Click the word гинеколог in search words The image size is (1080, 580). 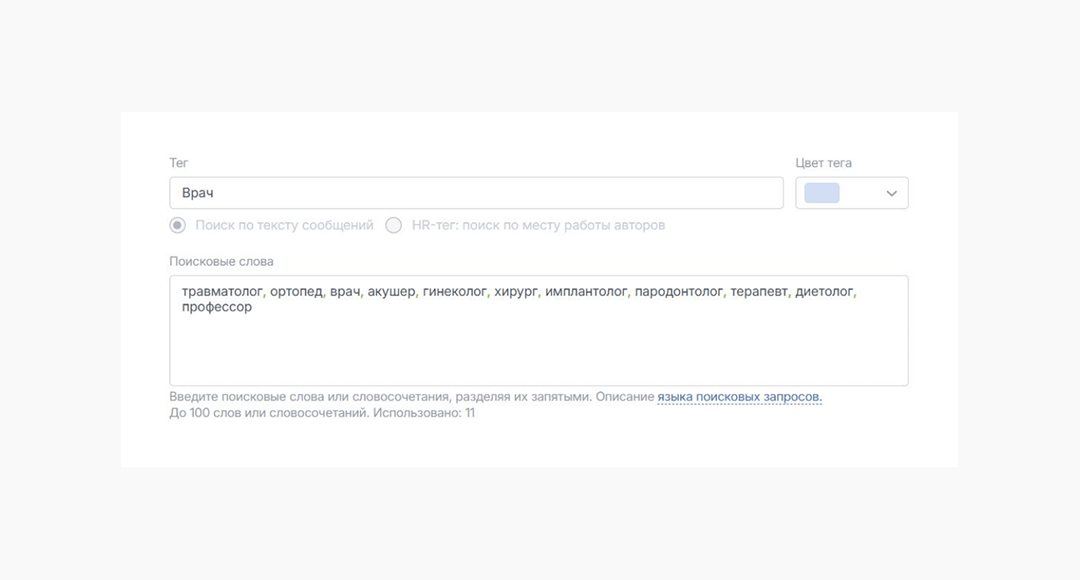[455, 291]
